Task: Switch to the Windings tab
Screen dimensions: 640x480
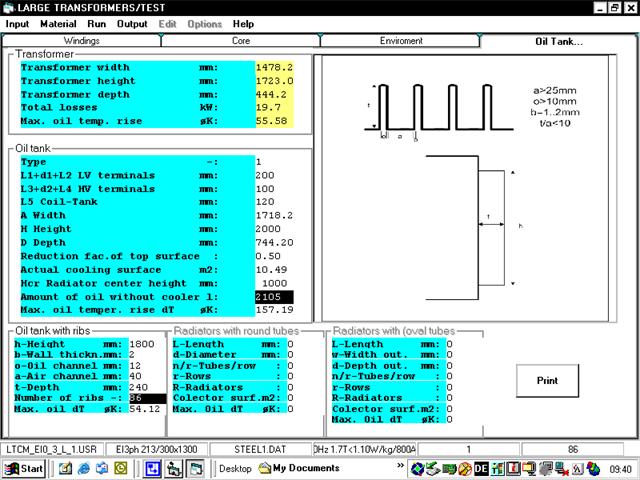Action: coord(82,41)
